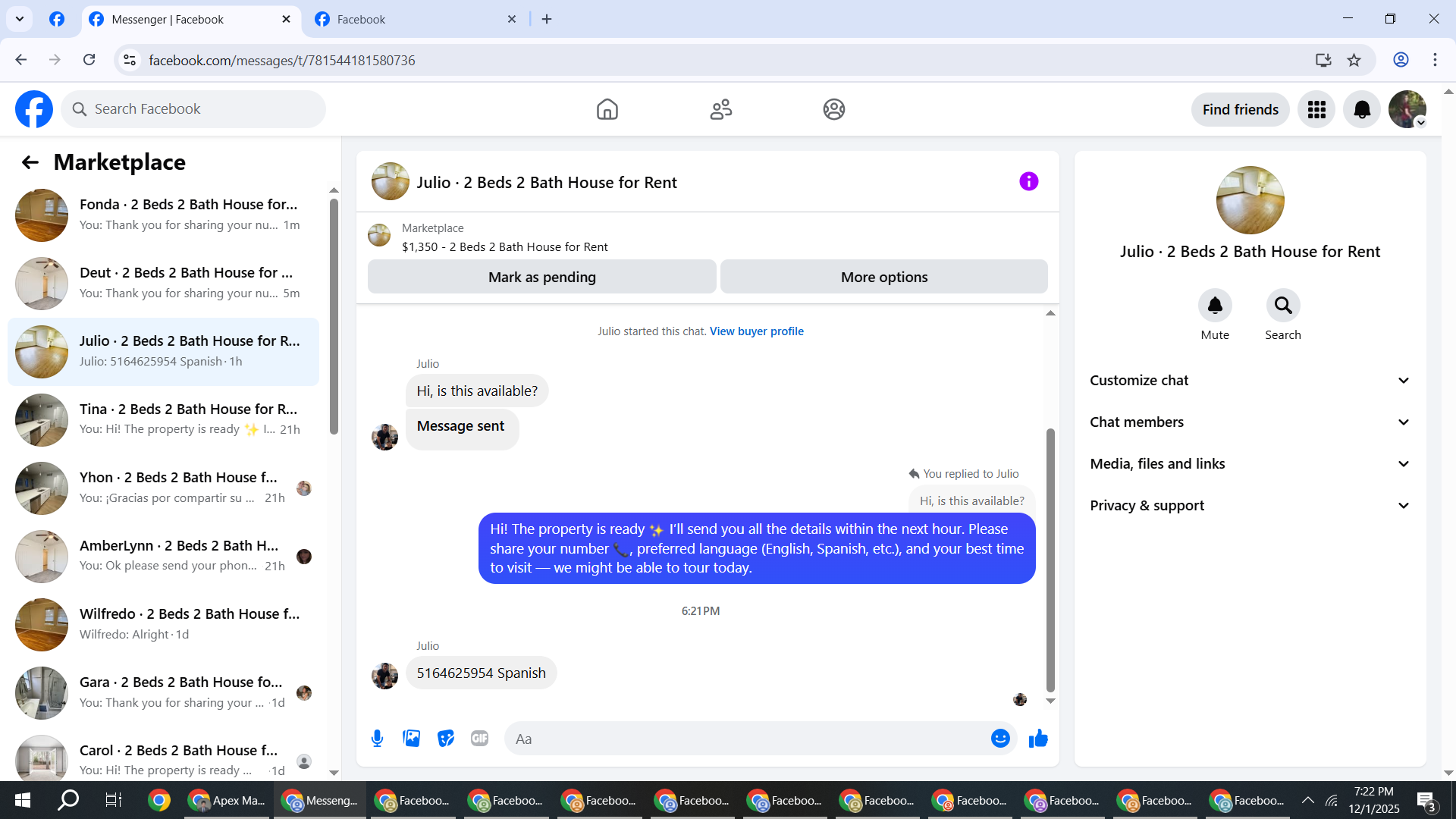Screen dimensions: 1456x819
Task: Click the browser address bar URL
Action: coord(282,60)
